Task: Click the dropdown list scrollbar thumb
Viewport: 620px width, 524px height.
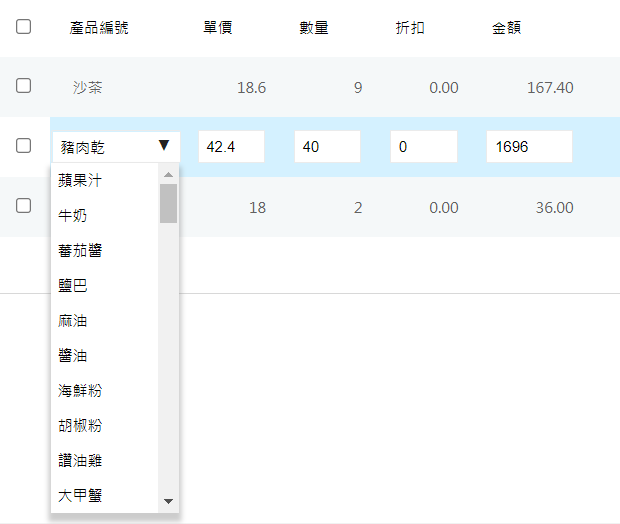Action: [168, 203]
